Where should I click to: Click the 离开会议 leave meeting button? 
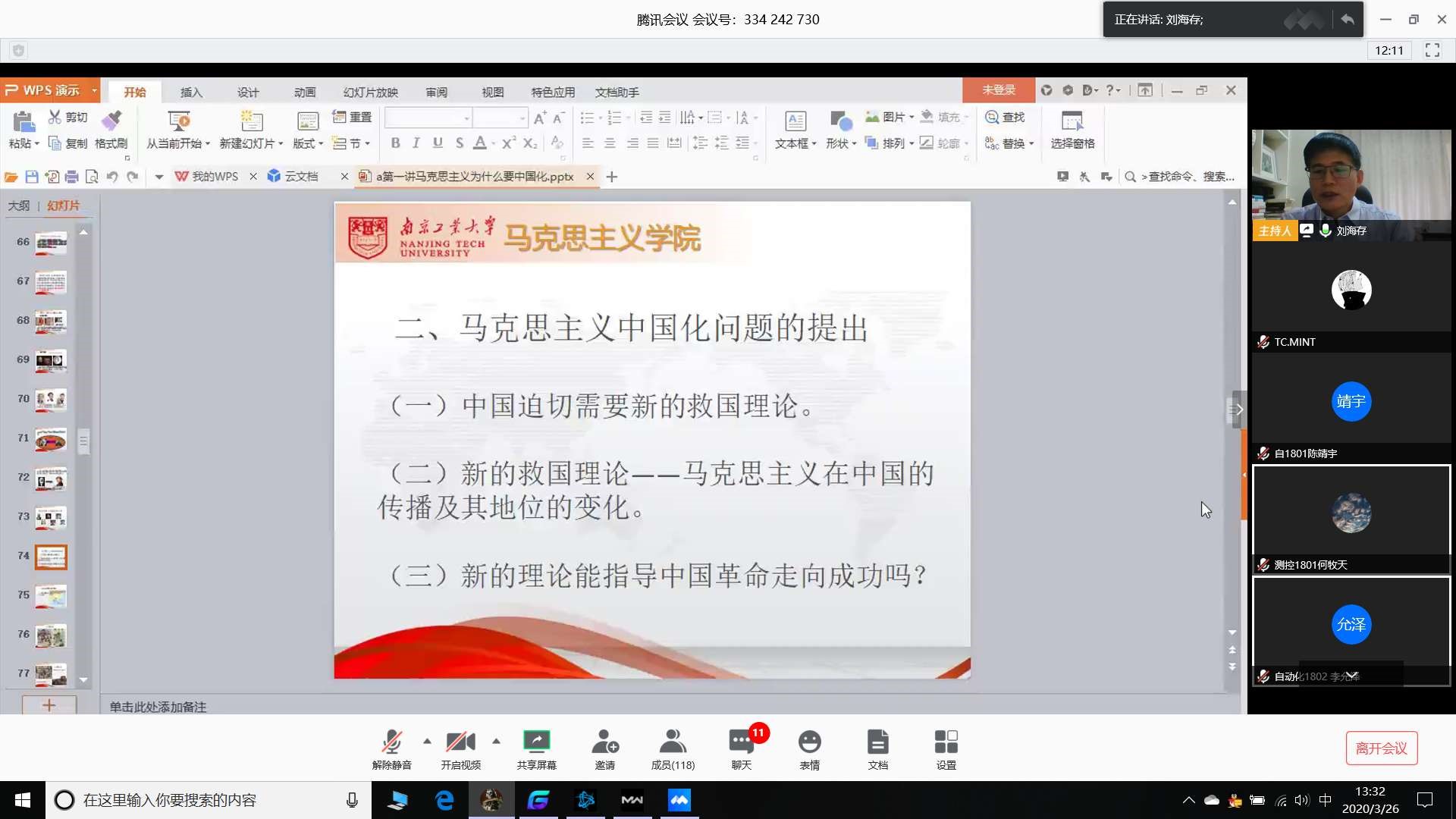(x=1381, y=748)
